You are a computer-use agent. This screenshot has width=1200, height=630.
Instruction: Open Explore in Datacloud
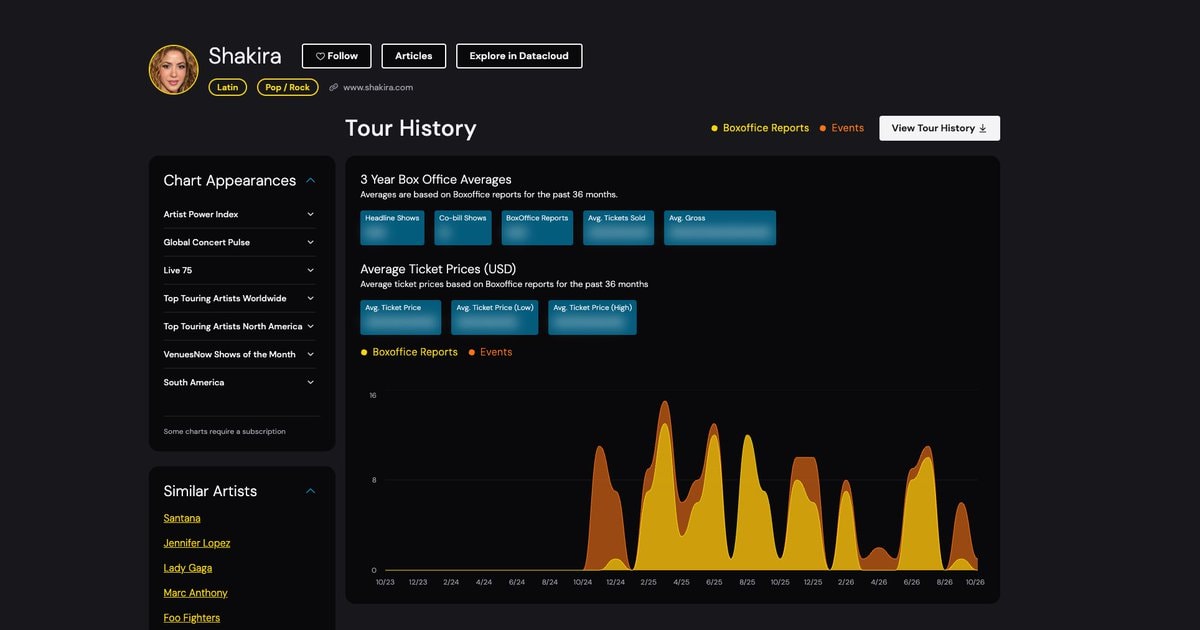(x=519, y=56)
